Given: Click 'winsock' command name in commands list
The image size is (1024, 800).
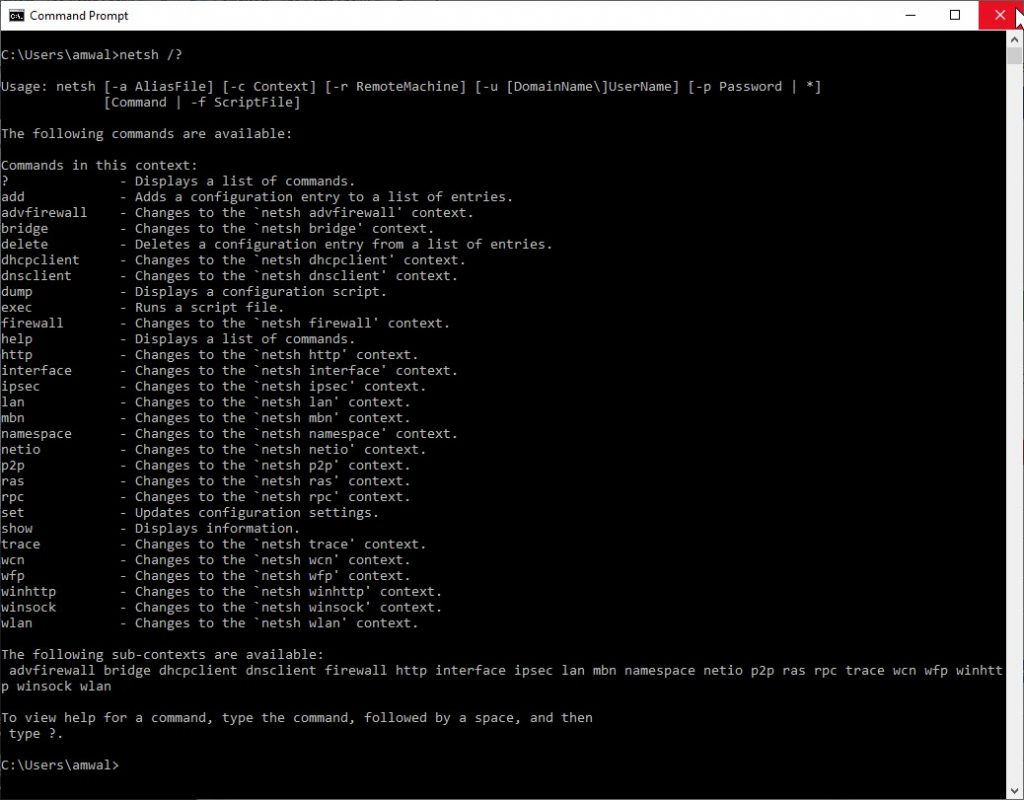Looking at the screenshot, I should click(x=29, y=607).
